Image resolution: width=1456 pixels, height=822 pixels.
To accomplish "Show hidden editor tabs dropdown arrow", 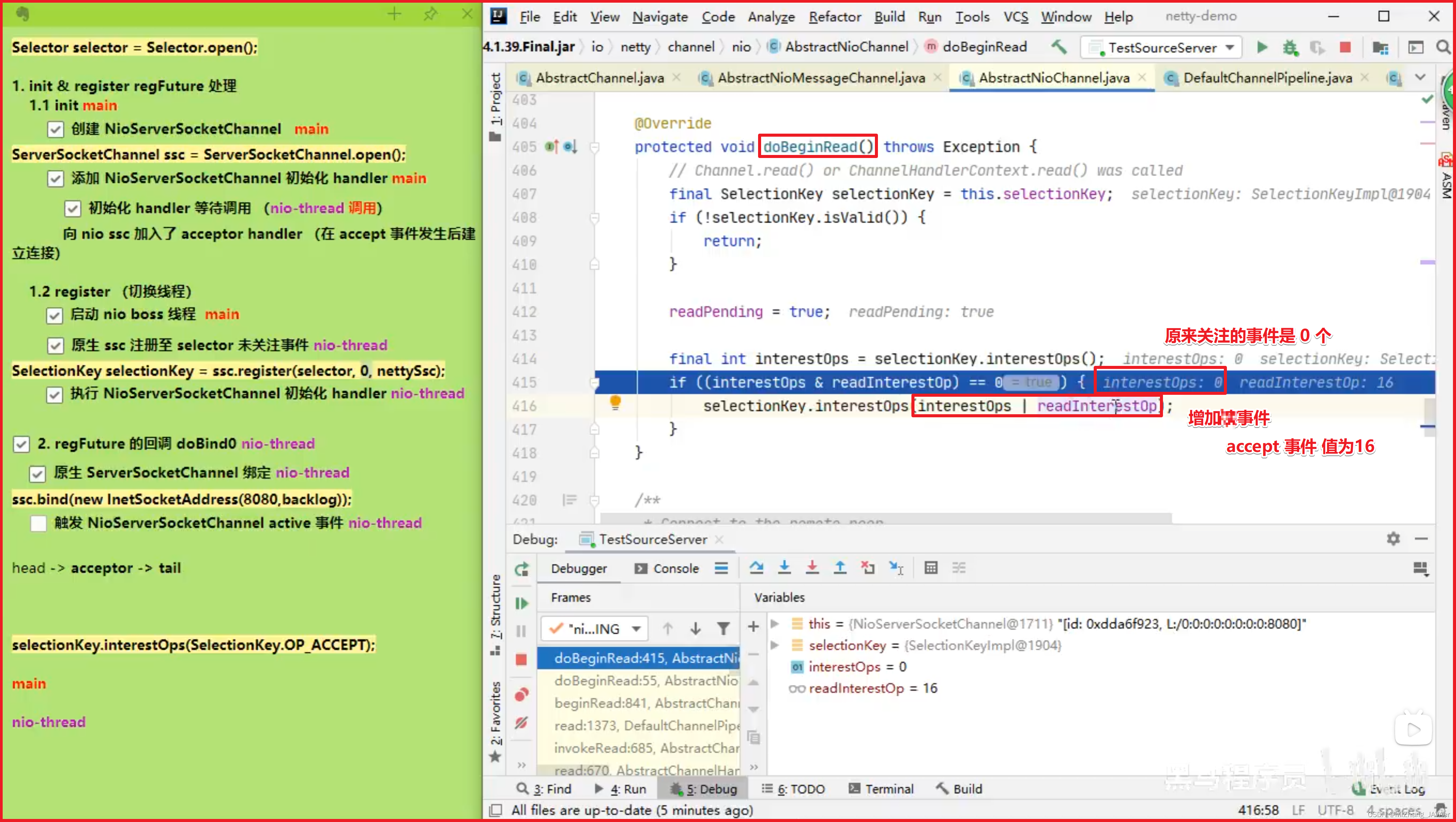I will [x=1420, y=77].
